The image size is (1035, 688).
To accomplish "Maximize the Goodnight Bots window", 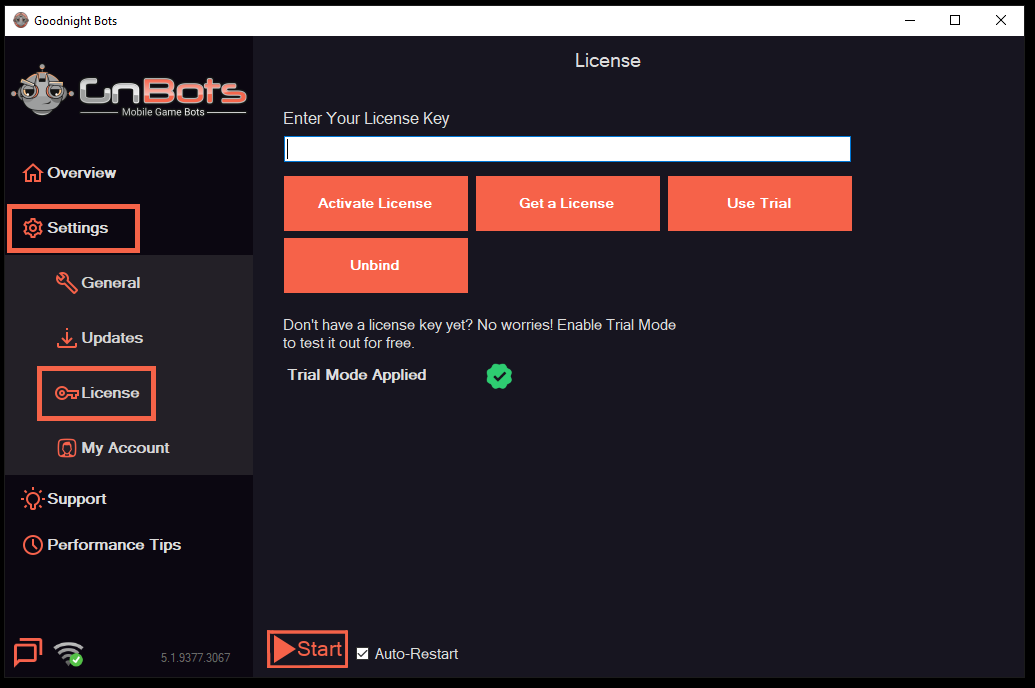I will tap(954, 20).
